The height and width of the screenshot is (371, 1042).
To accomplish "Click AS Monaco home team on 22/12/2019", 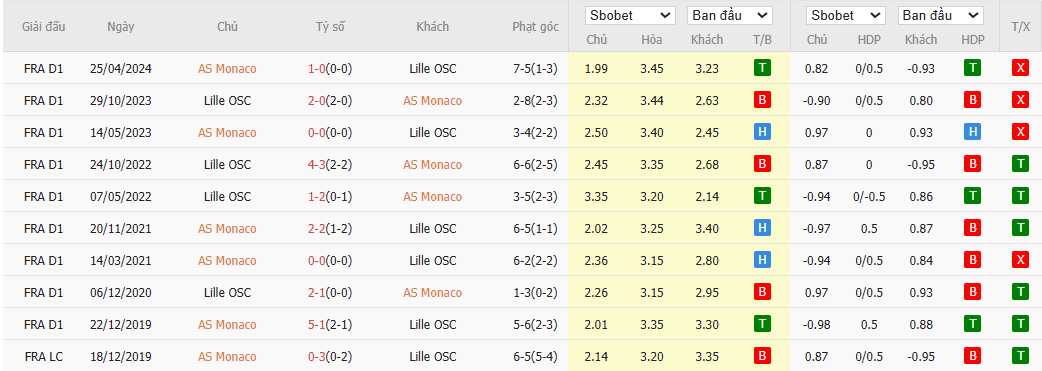I will (x=227, y=324).
